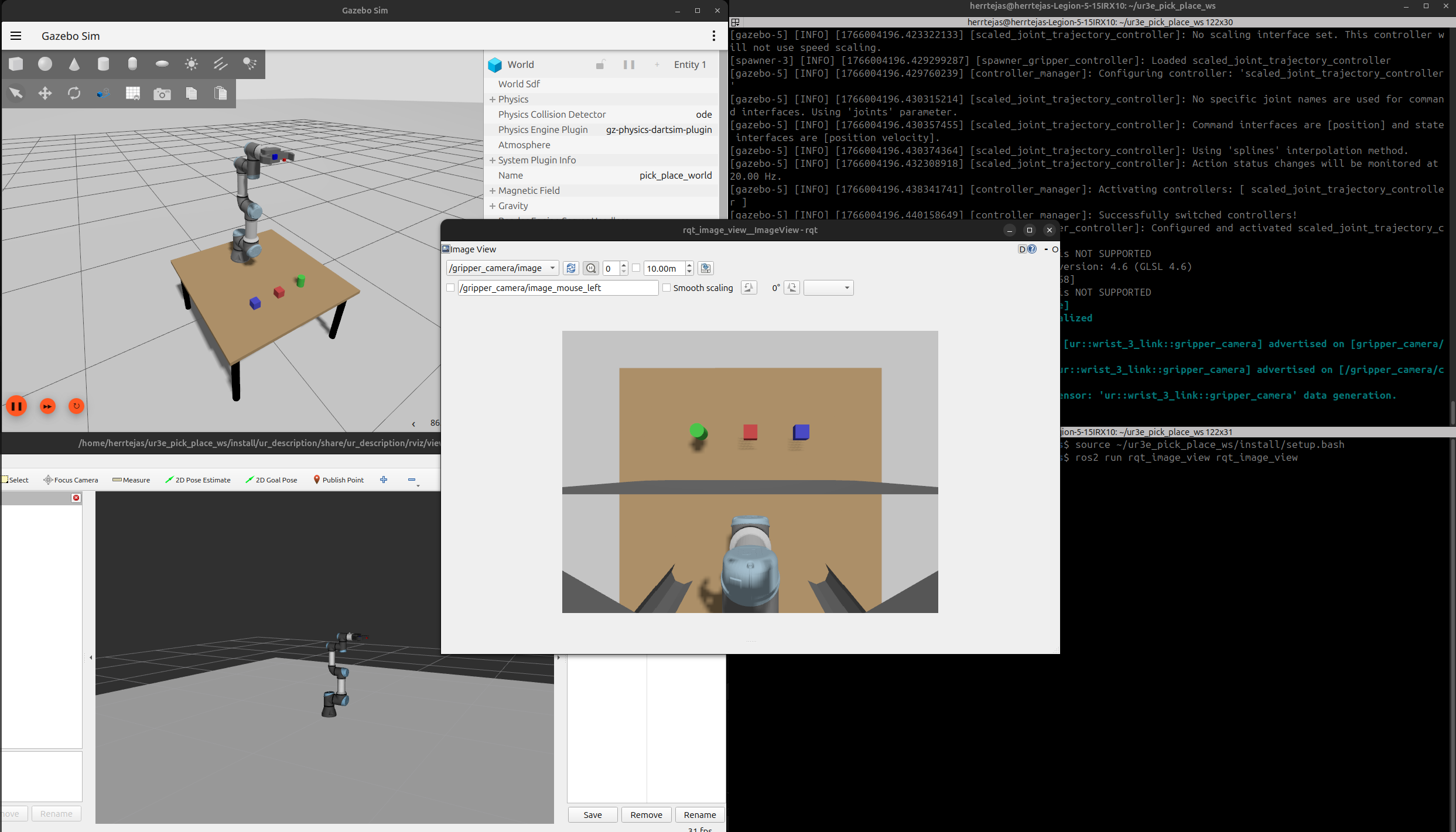1456x832 pixels.
Task: Refresh the image topics list
Action: tap(570, 268)
